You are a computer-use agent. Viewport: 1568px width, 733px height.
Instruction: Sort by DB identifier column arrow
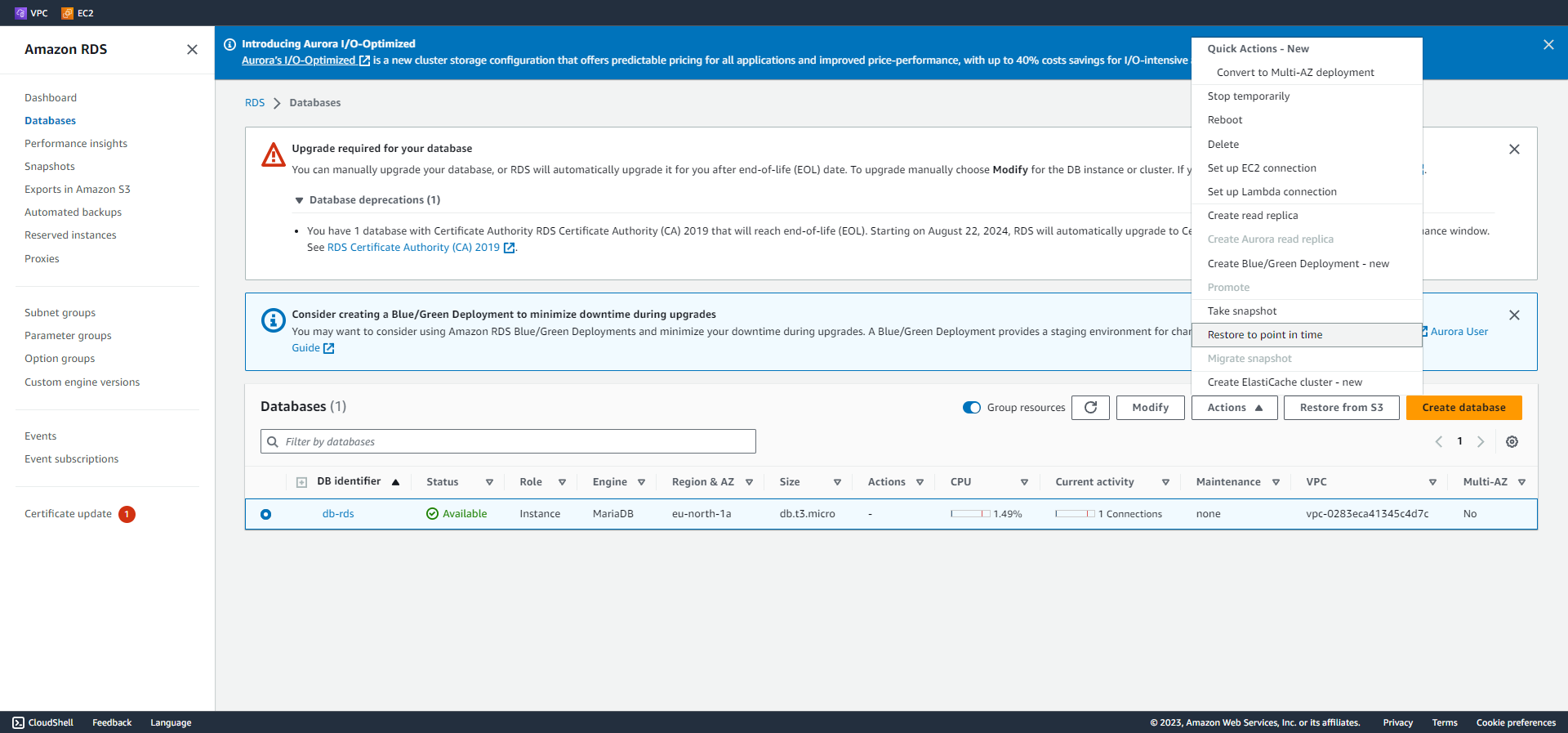click(x=395, y=482)
